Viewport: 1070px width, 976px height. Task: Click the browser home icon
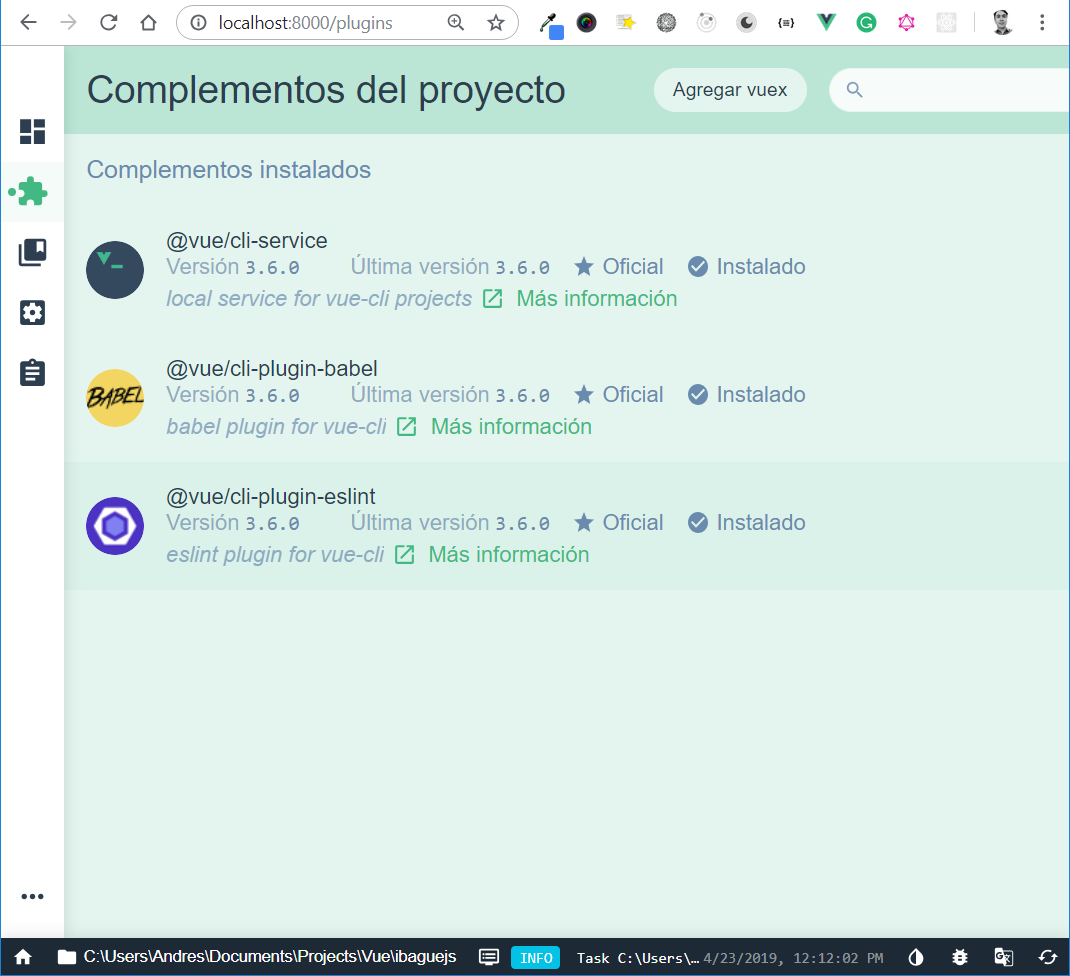click(x=148, y=23)
